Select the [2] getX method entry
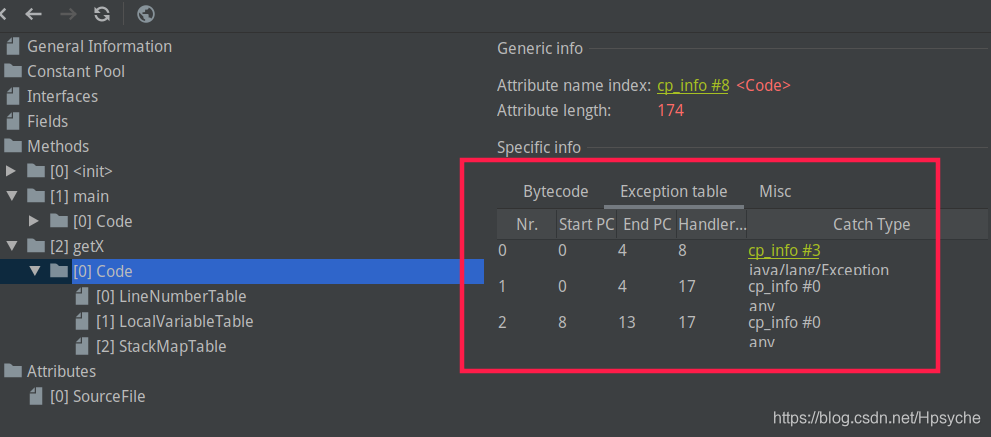991x437 pixels. 77,246
